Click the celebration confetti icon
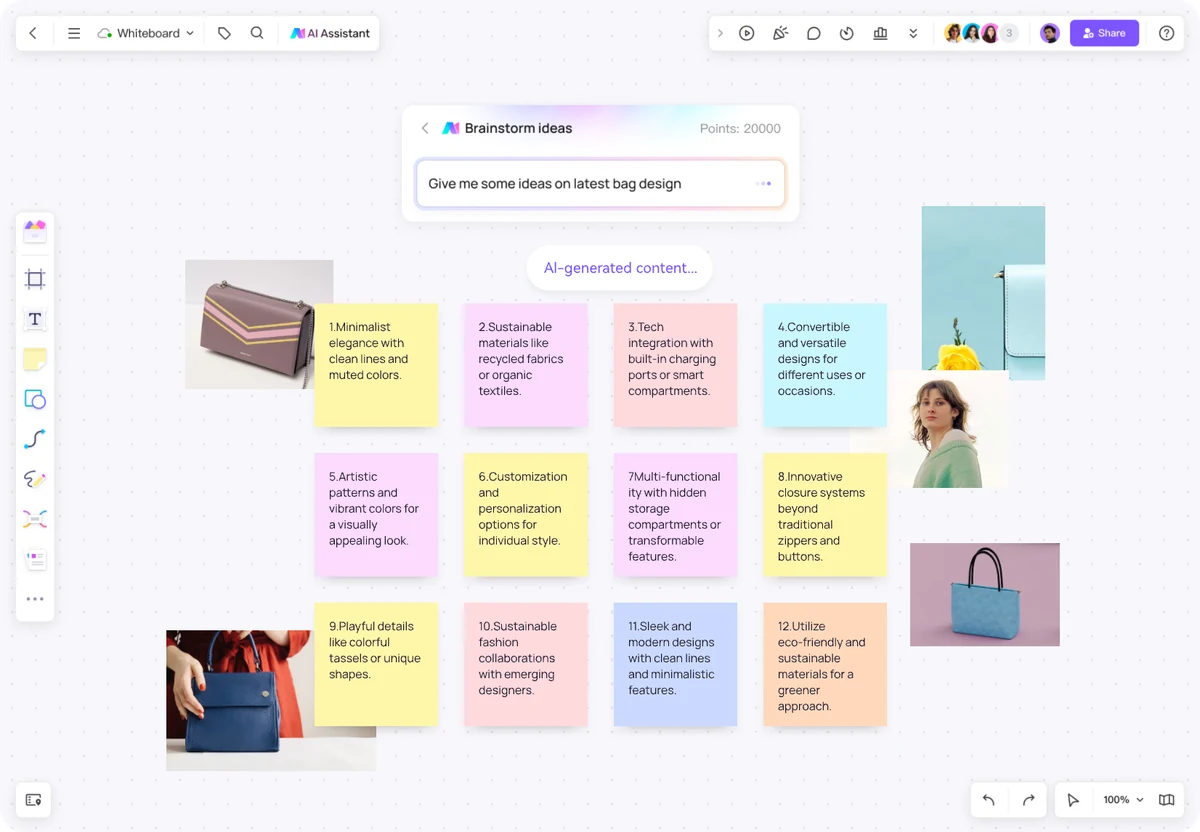Viewport: 1200px width, 832px height. click(x=780, y=33)
